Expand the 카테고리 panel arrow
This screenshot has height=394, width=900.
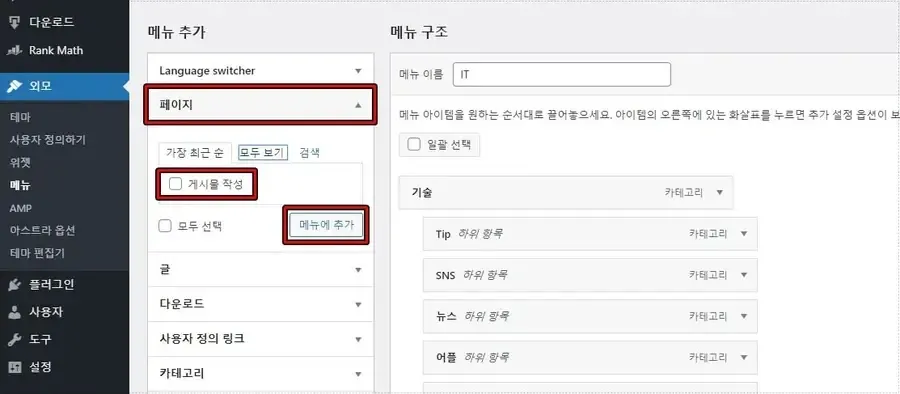[x=358, y=374]
